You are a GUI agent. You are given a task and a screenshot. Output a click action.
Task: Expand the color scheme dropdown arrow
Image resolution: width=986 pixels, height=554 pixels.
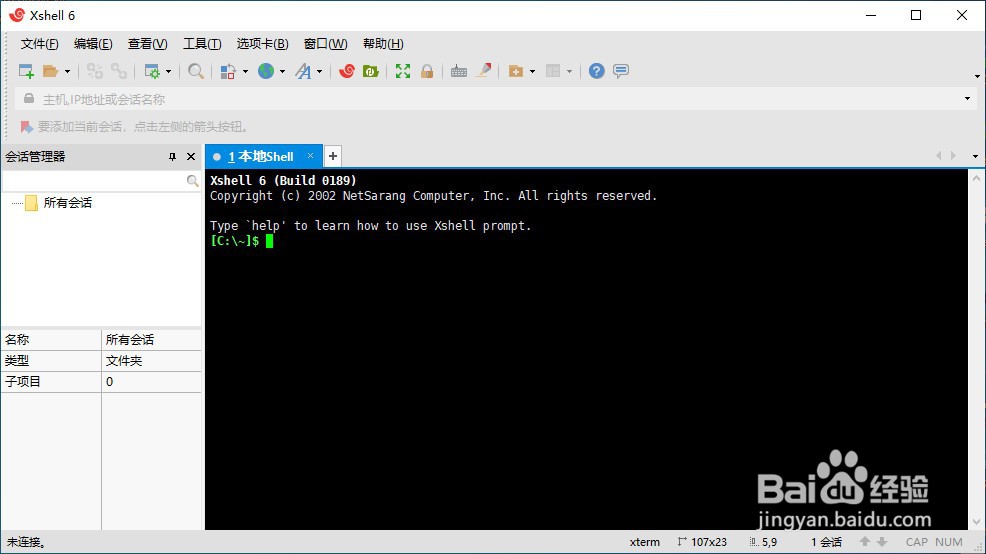[245, 72]
